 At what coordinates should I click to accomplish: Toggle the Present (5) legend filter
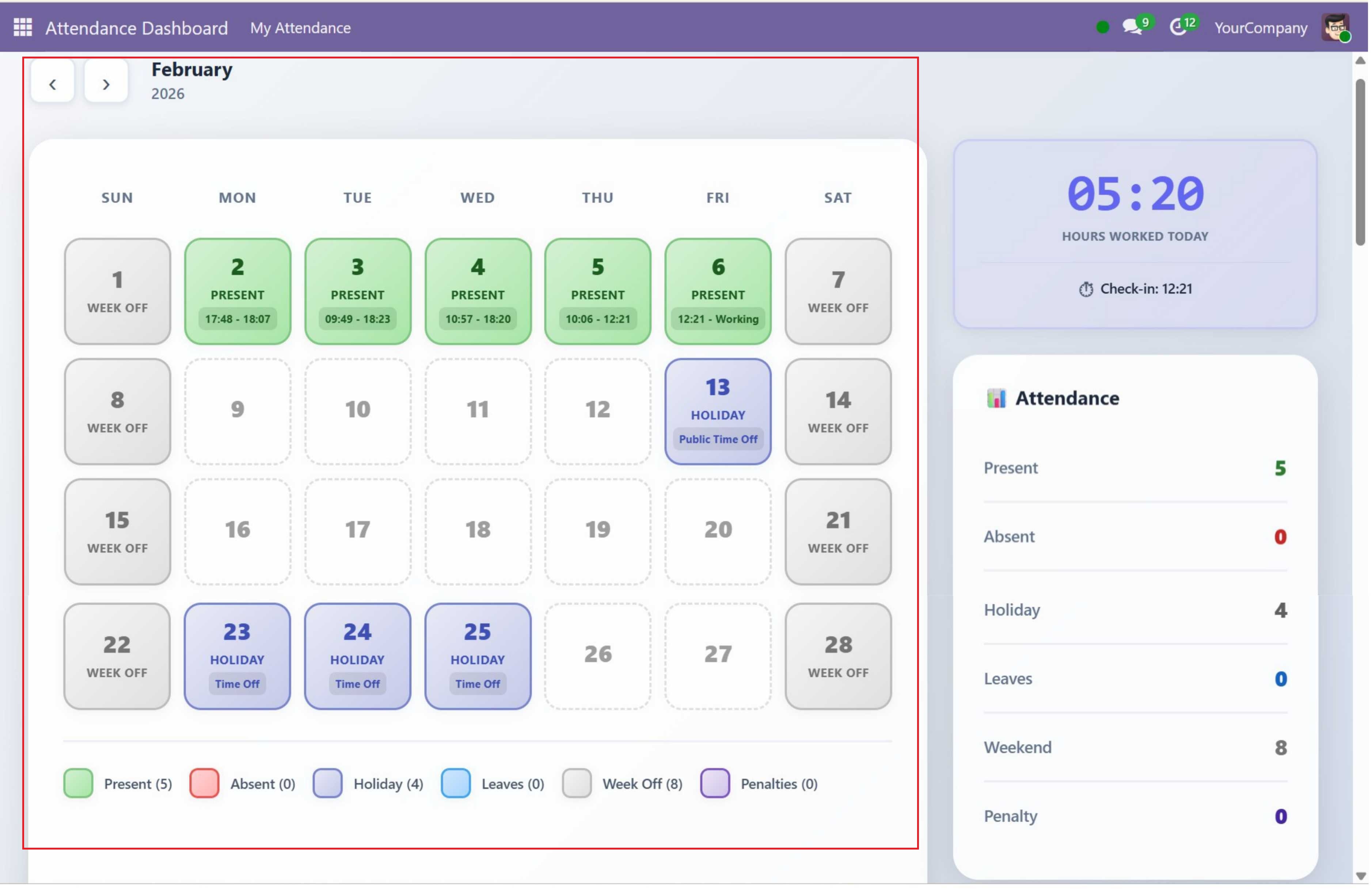[79, 783]
